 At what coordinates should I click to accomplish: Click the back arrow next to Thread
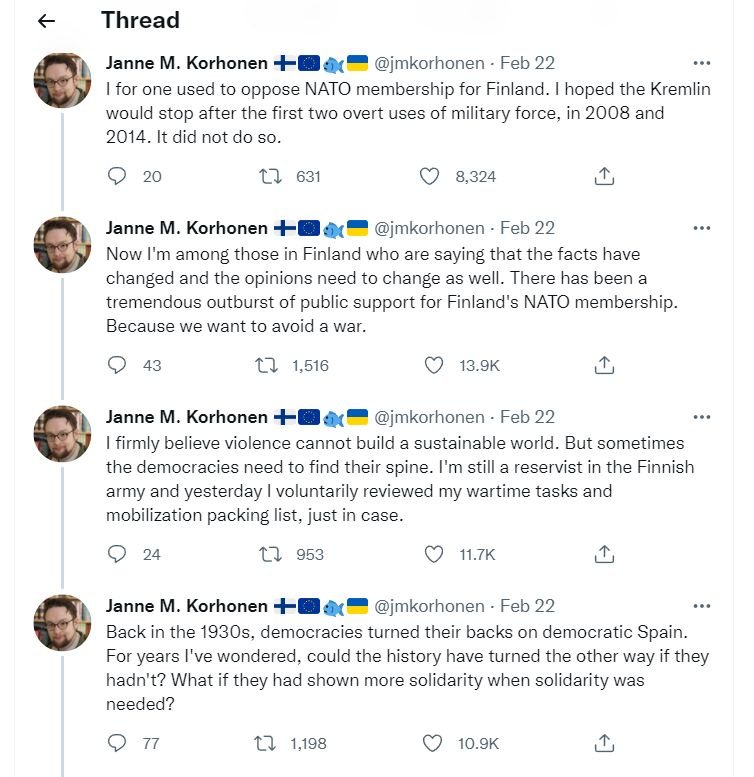[x=46, y=21]
